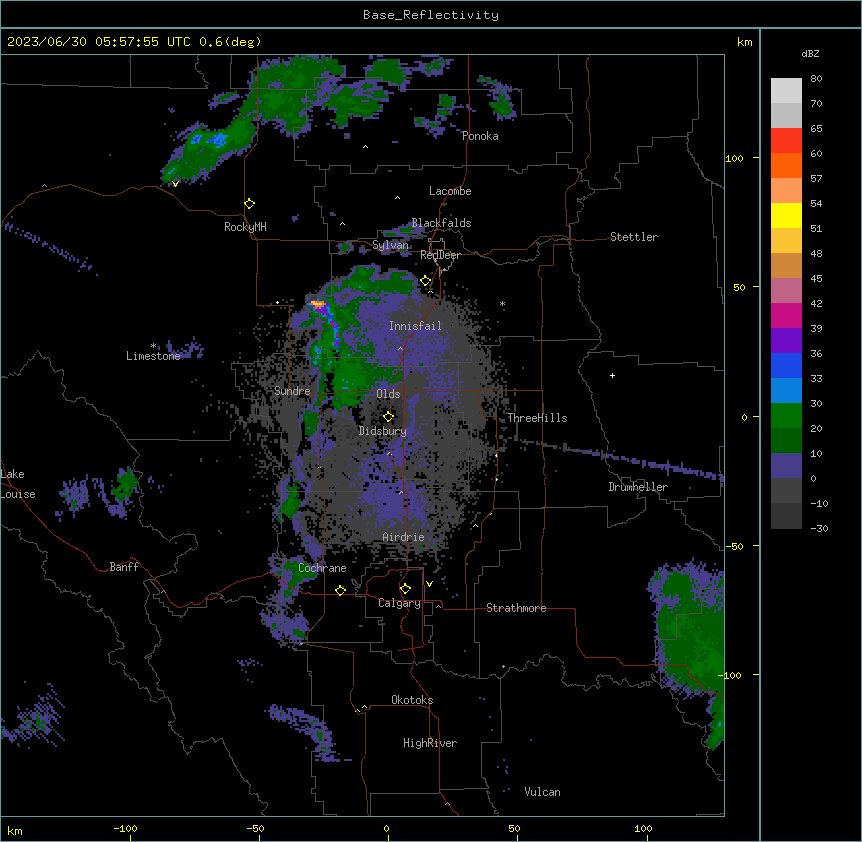Screen dimensions: 862x842
Task: Click the Sundre town label
Action: coord(292,391)
